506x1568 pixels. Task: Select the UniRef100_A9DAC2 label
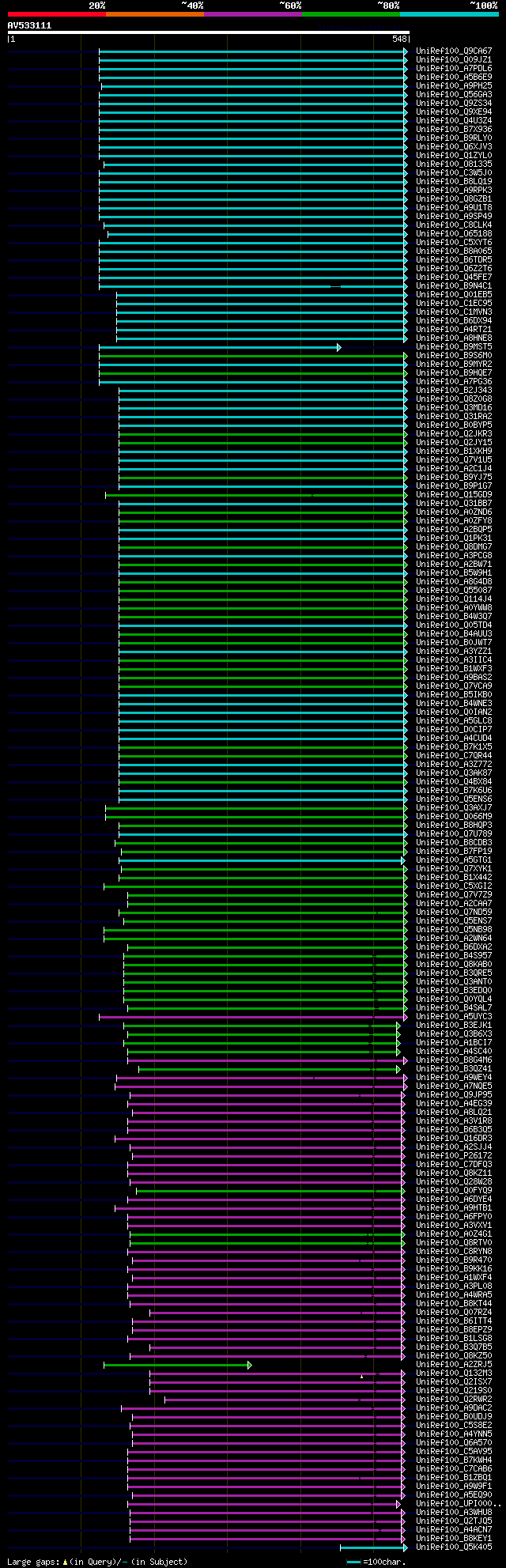(454, 1408)
